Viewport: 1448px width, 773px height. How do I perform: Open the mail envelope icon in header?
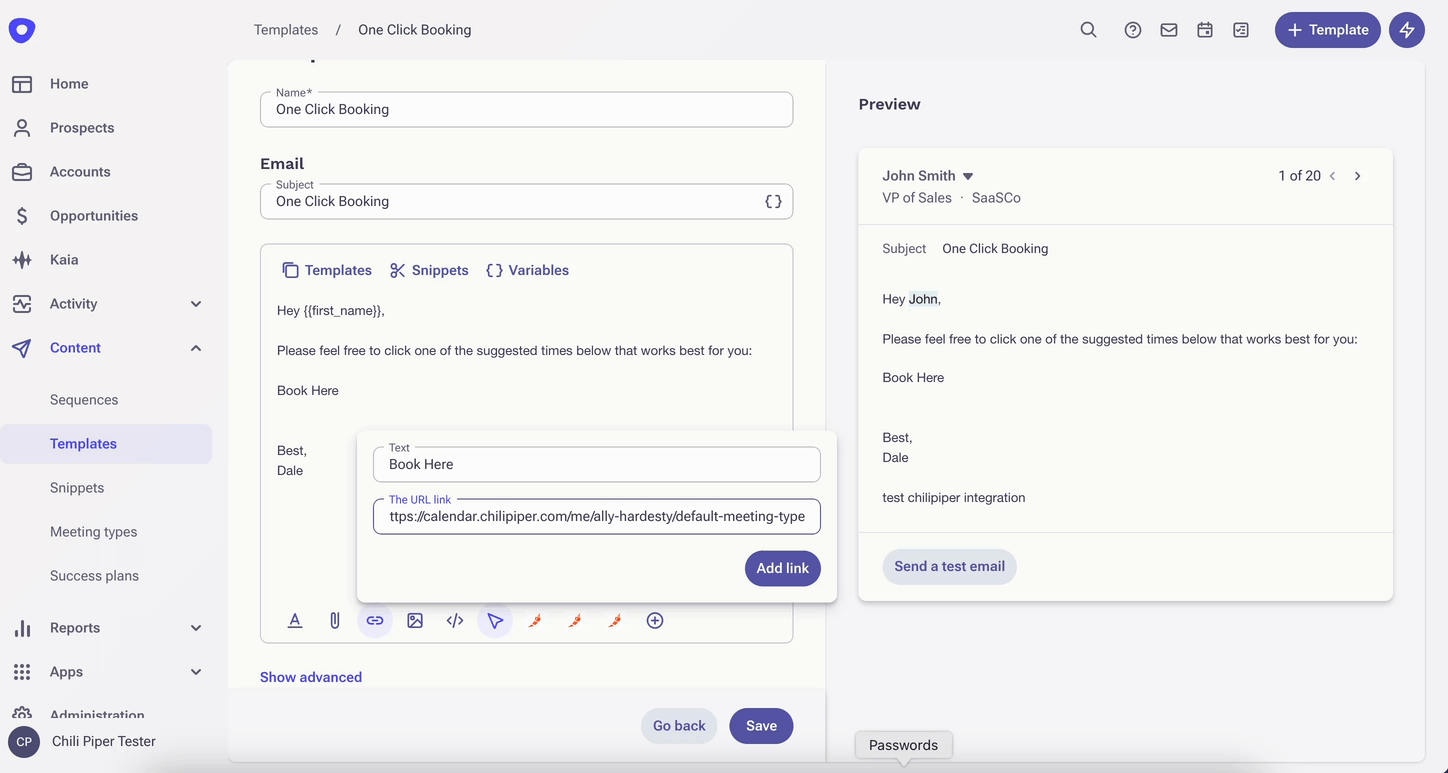point(1168,30)
